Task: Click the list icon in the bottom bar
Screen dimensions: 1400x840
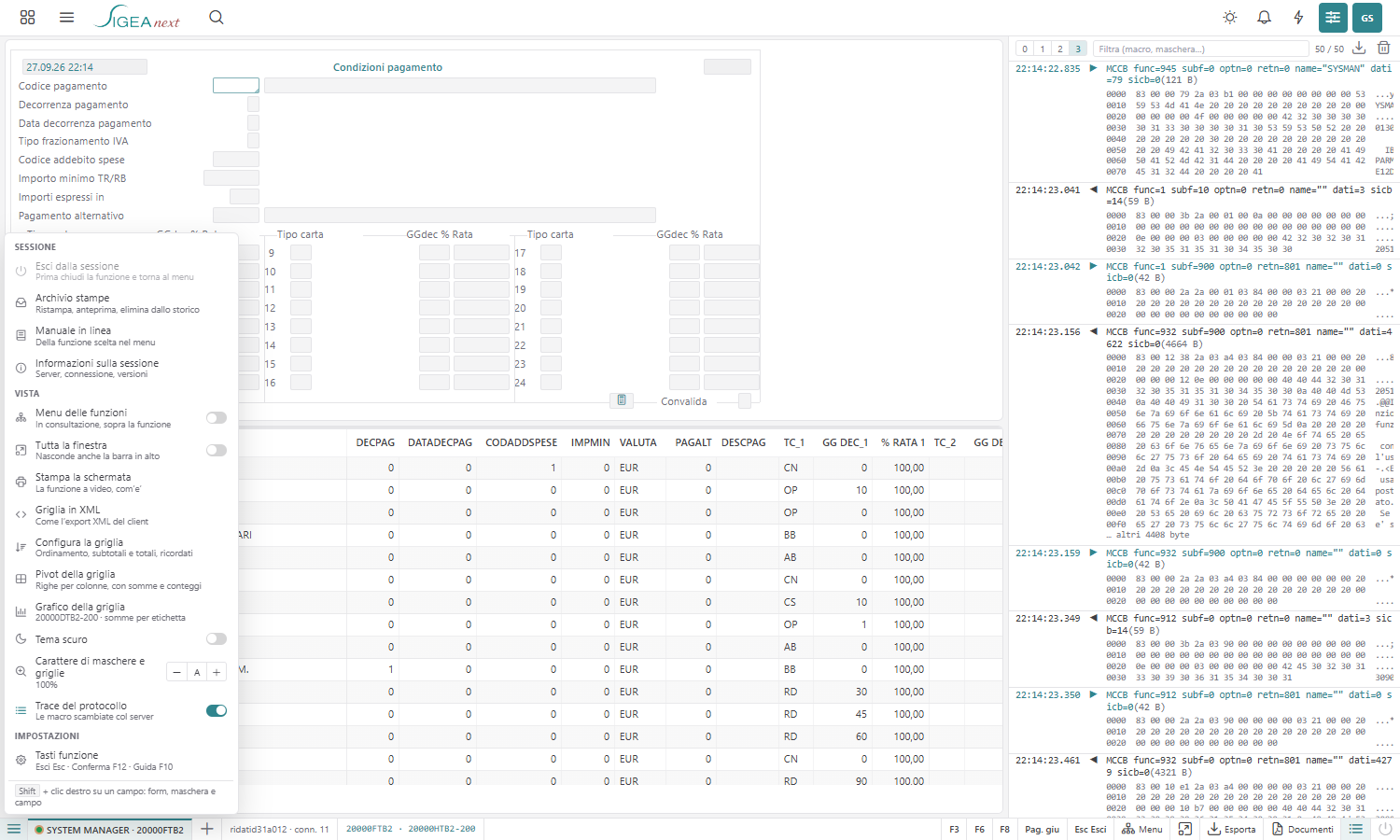Action: pyautogui.click(x=1356, y=829)
